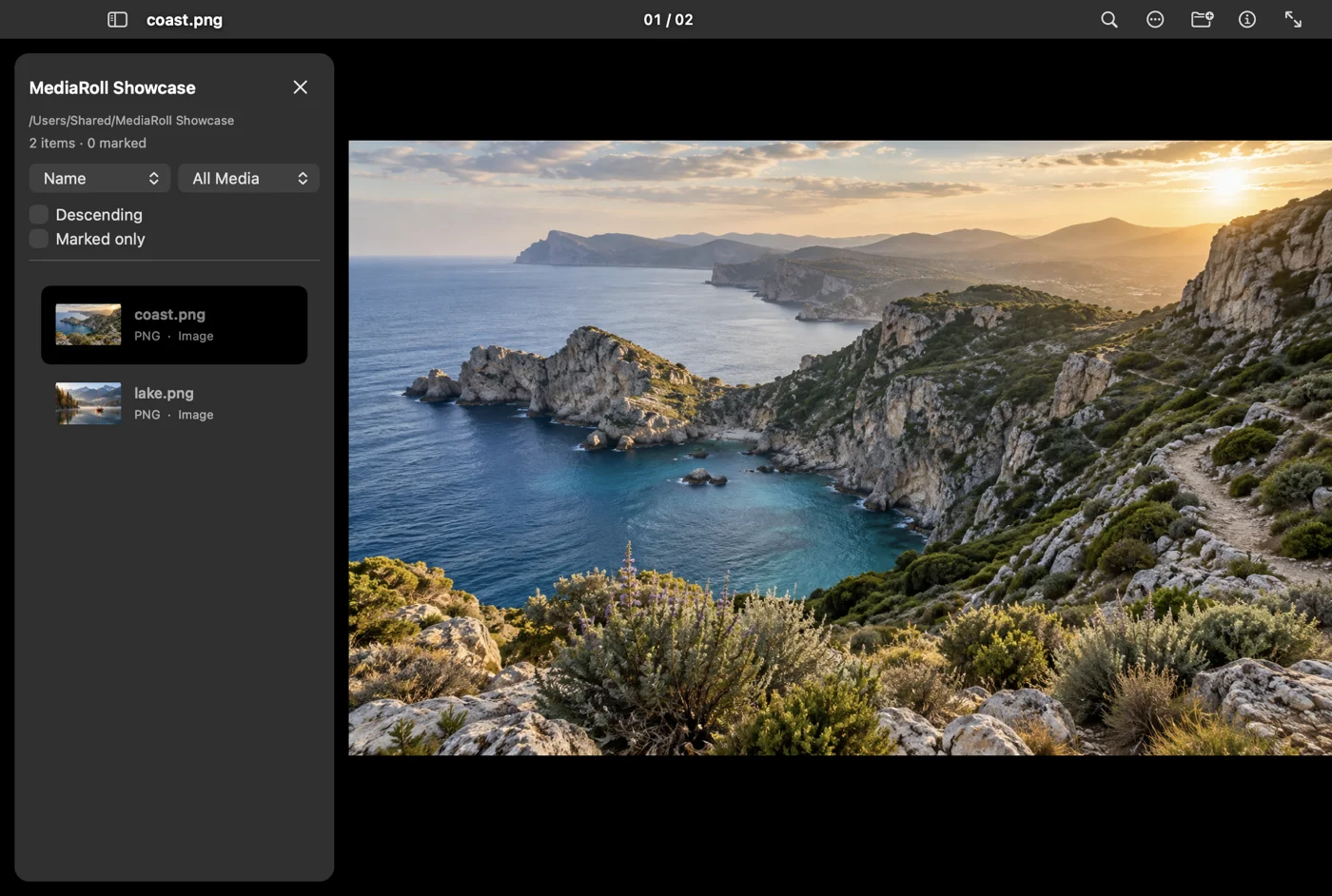Show the info inspector icon
Viewport: 1332px width, 896px height.
1247,19
